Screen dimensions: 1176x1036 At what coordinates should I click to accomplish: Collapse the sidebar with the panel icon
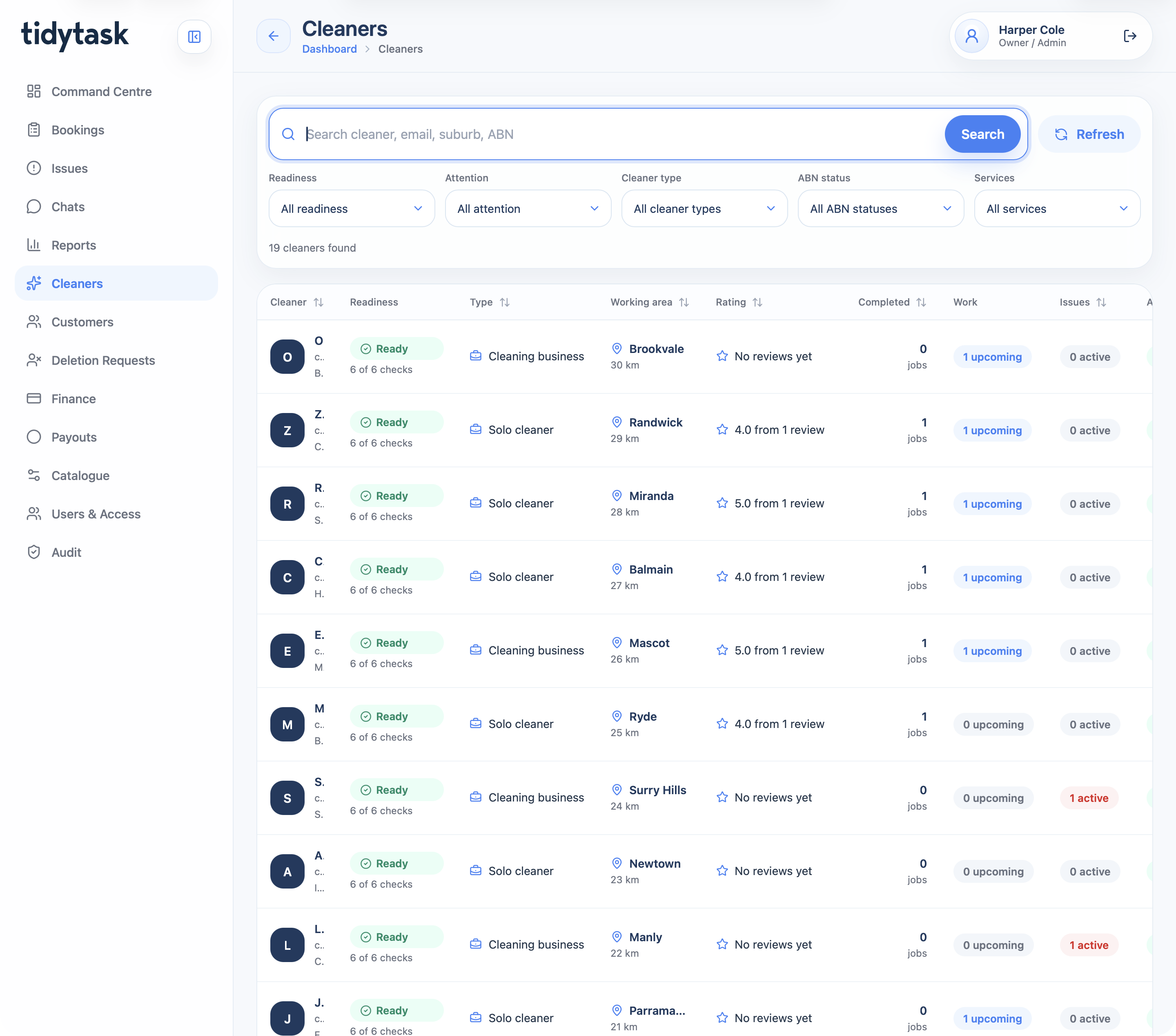tap(194, 37)
